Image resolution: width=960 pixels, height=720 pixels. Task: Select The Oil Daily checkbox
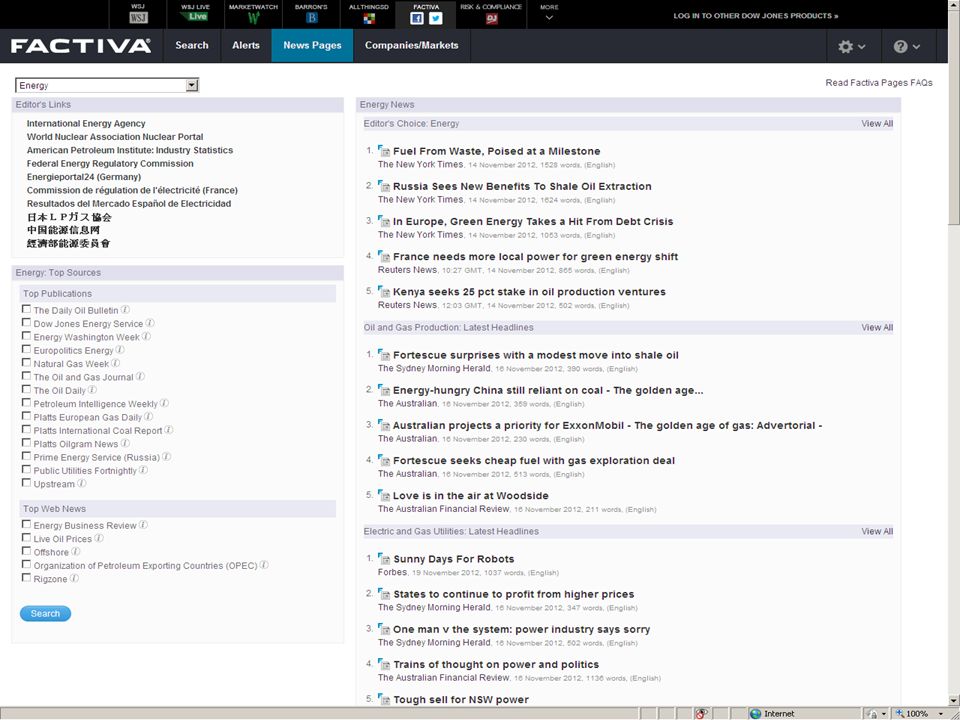pyautogui.click(x=26, y=389)
